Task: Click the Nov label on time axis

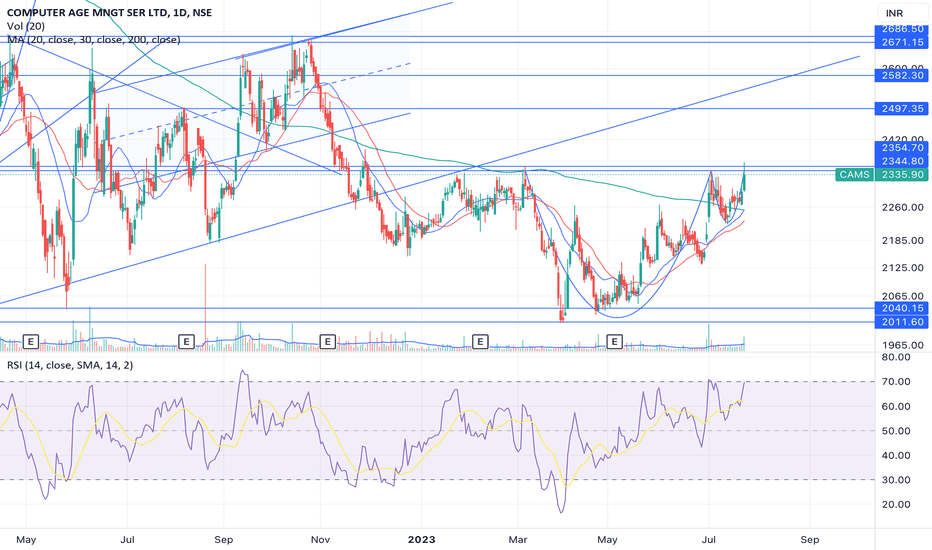Action: tap(320, 540)
